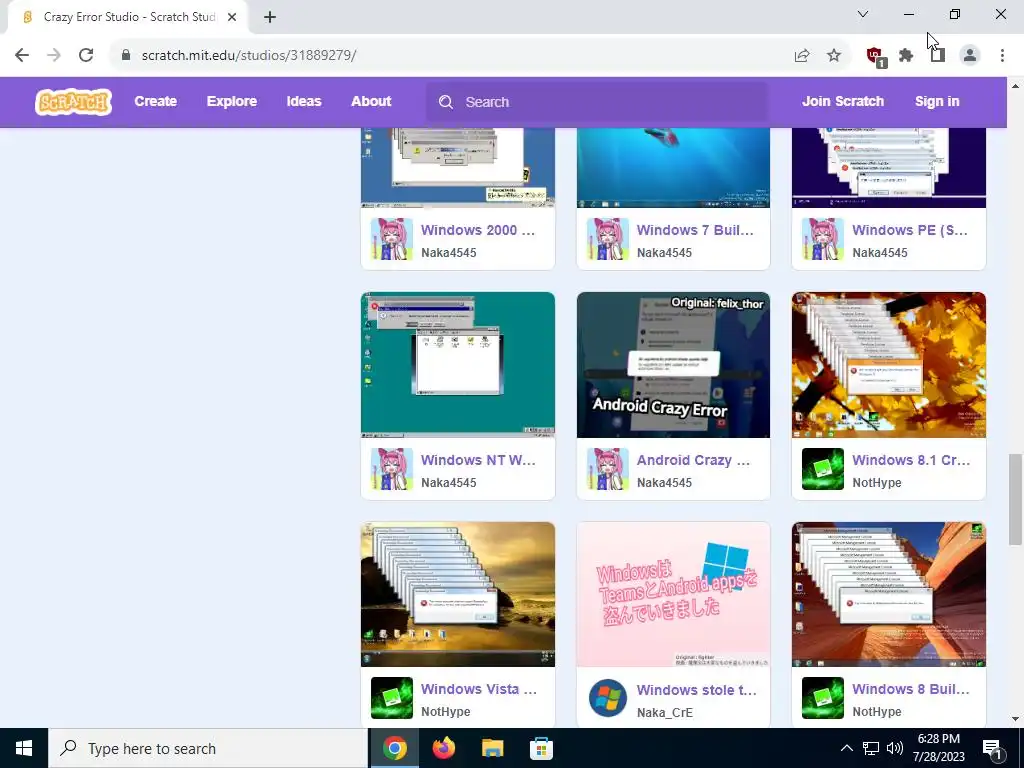This screenshot has width=1024, height=768.
Task: Click author Naka4545 under Windows NT W...
Action: coord(449,483)
